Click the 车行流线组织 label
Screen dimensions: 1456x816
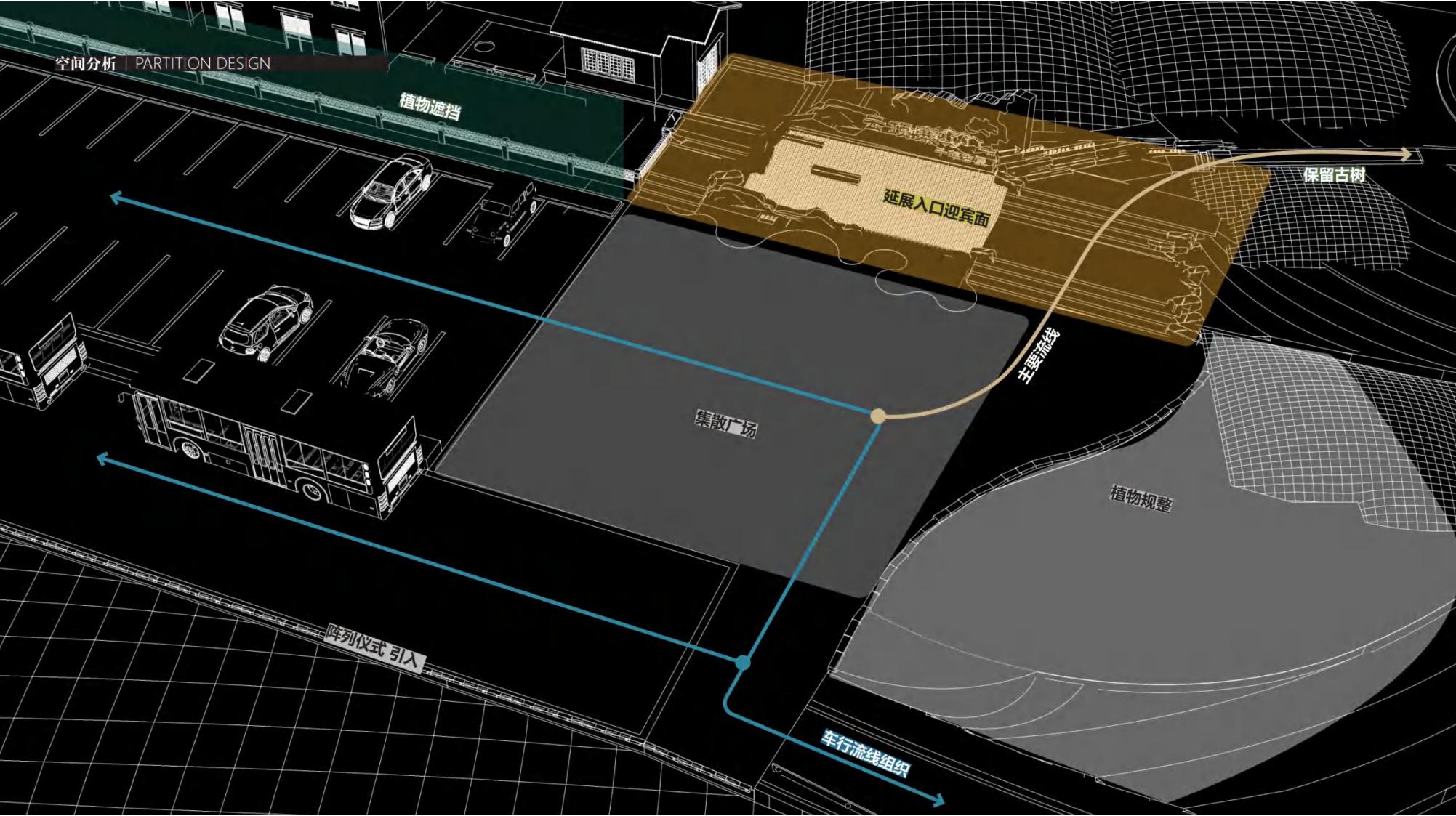click(866, 754)
